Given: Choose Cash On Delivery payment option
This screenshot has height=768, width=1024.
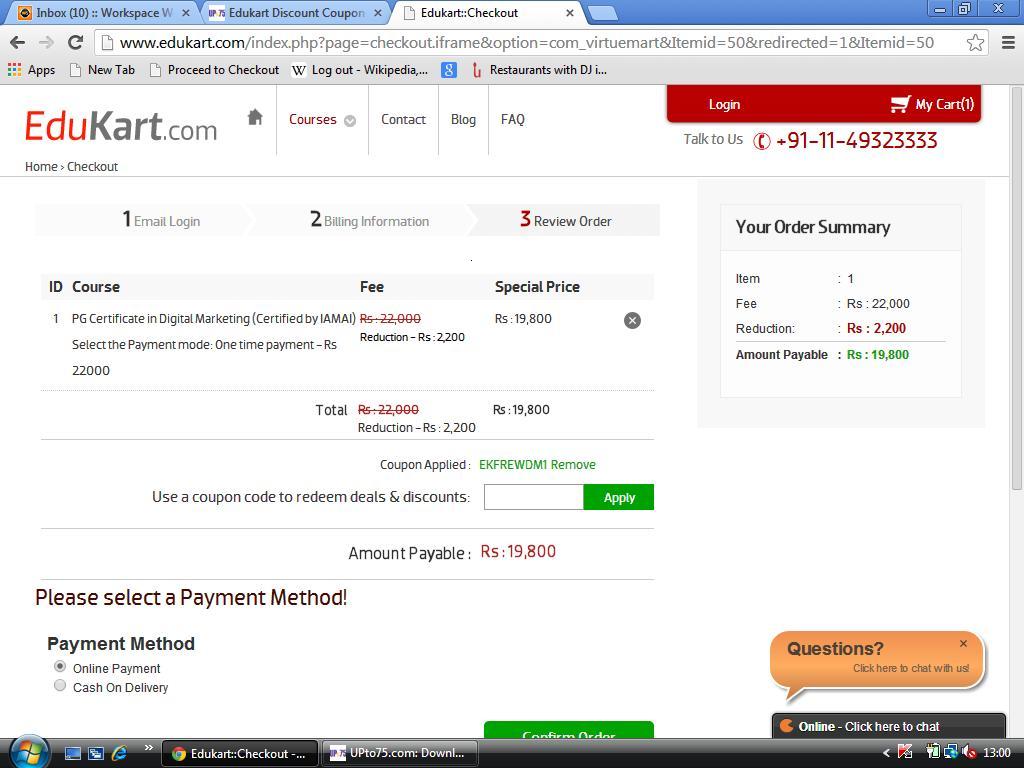Looking at the screenshot, I should [60, 686].
